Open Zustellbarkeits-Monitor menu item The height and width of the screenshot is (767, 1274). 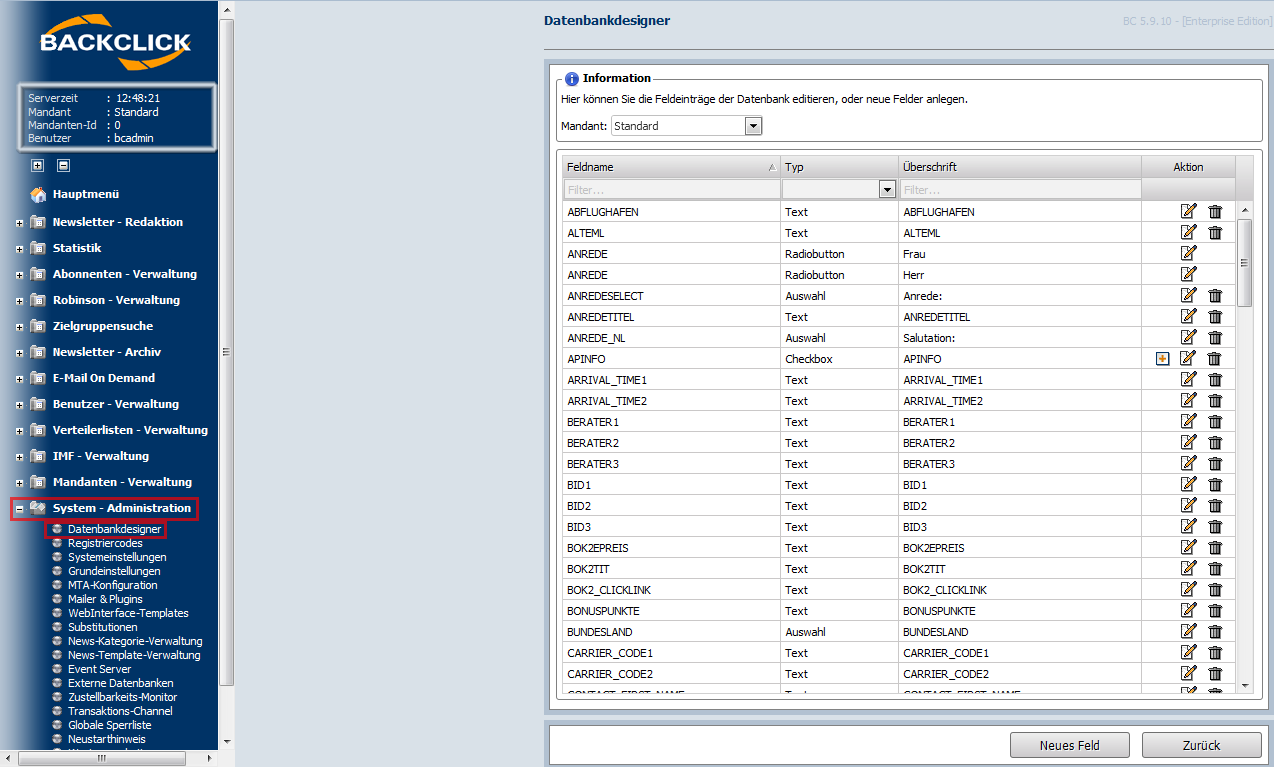pos(122,697)
